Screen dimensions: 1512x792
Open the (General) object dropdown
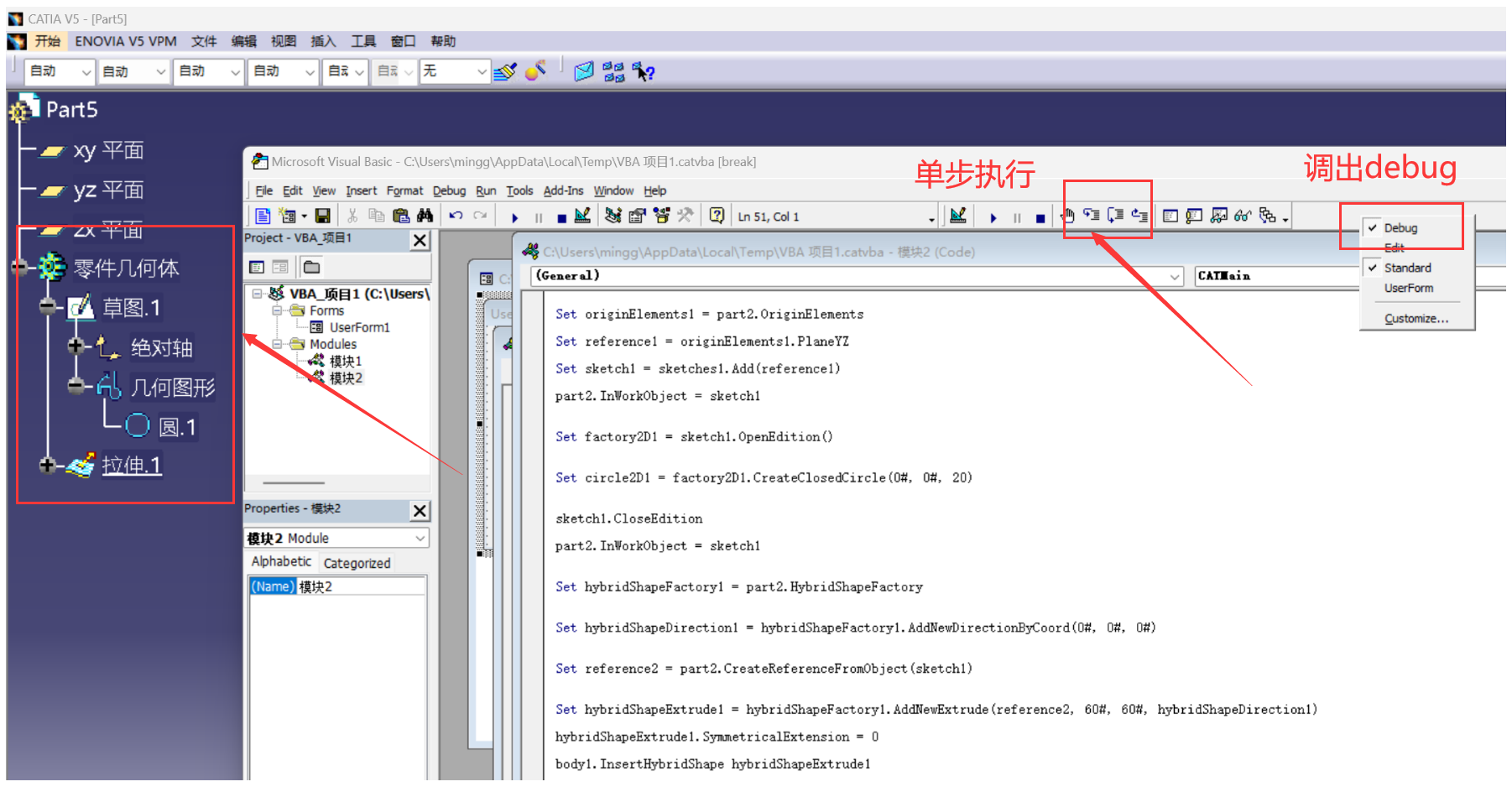[1176, 276]
